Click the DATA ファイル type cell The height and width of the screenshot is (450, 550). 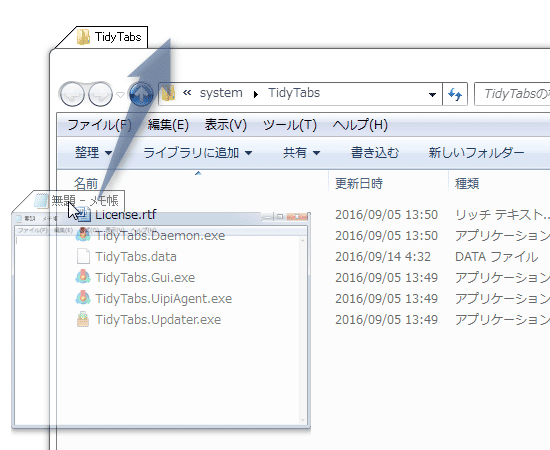[496, 257]
